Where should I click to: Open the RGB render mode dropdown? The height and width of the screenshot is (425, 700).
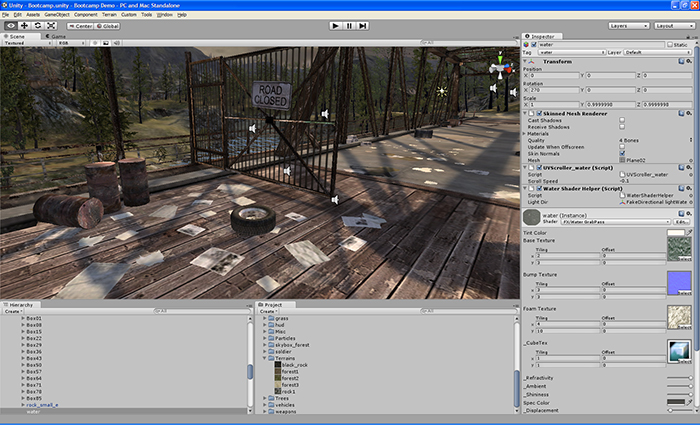tap(71, 43)
